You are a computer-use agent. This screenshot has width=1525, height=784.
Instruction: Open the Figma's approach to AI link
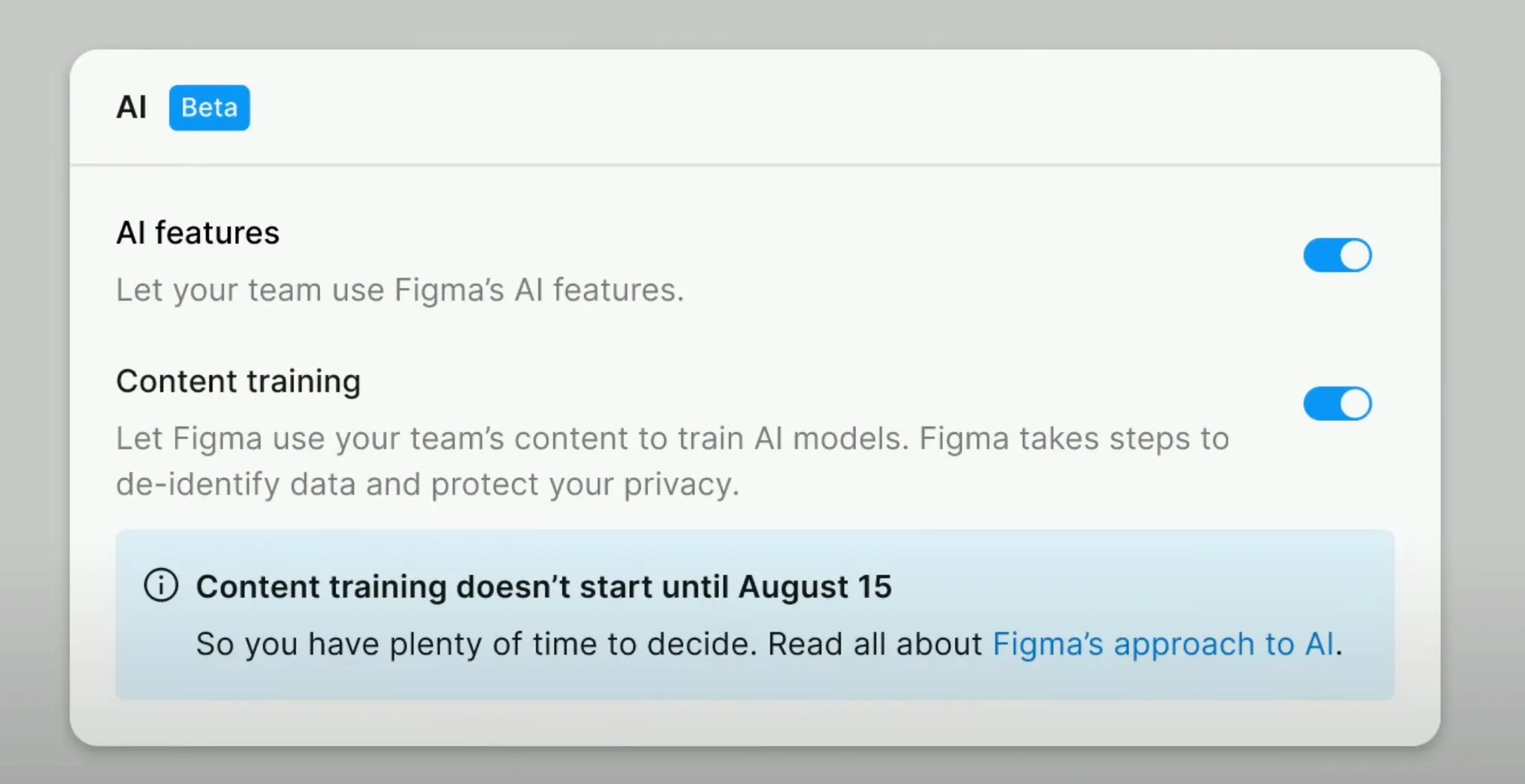tap(1163, 644)
